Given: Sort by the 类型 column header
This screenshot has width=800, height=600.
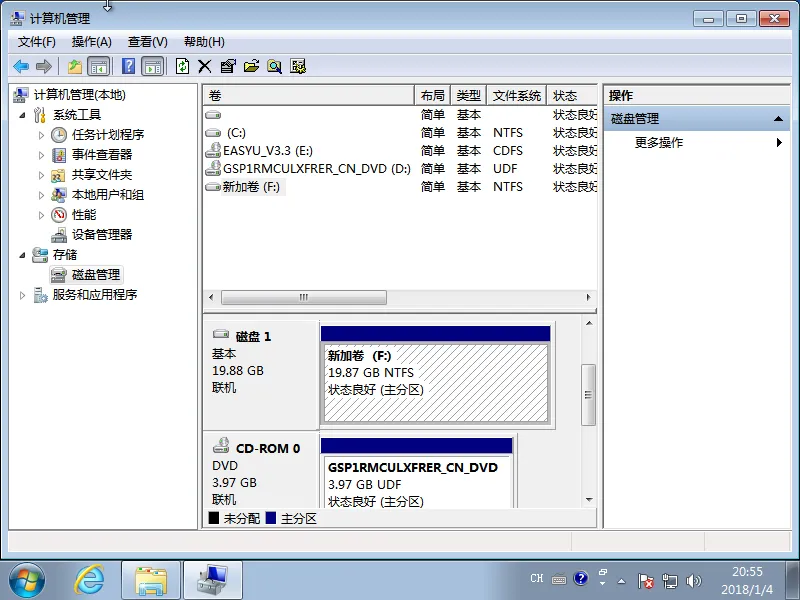Looking at the screenshot, I should (x=469, y=95).
